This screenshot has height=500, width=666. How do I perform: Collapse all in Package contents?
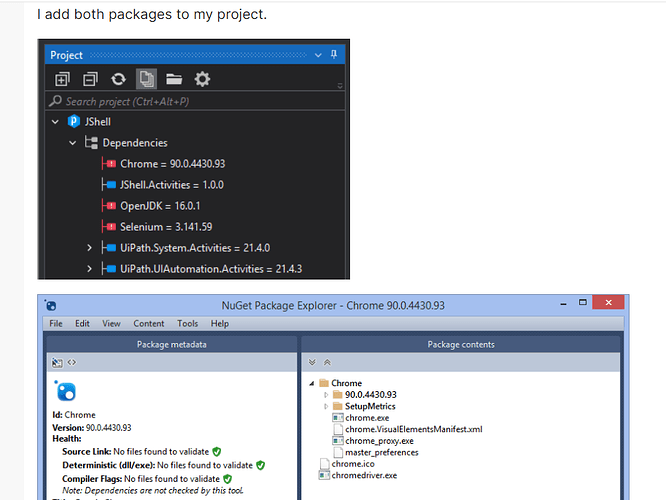327,362
